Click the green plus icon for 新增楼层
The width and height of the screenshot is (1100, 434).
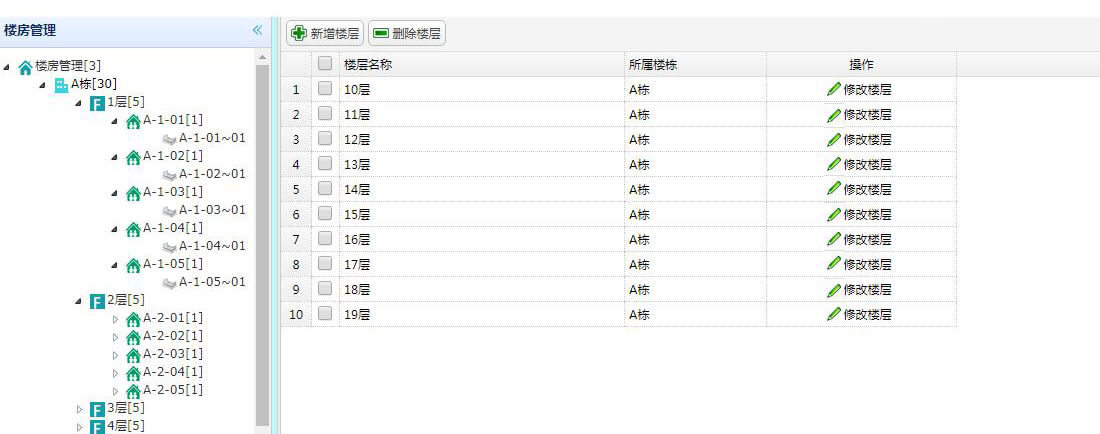pyautogui.click(x=299, y=33)
